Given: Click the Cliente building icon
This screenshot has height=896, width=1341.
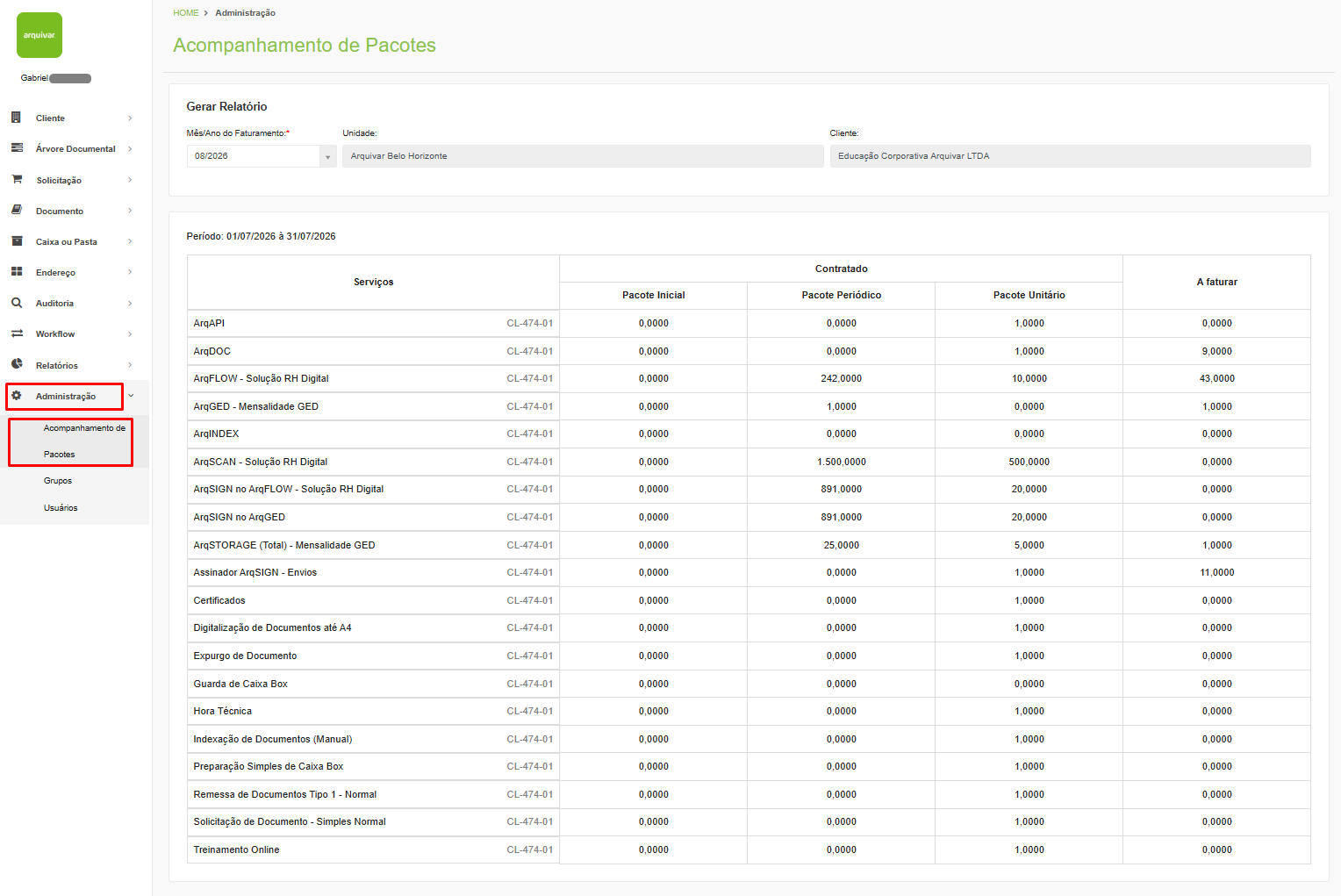Looking at the screenshot, I should click(x=16, y=118).
